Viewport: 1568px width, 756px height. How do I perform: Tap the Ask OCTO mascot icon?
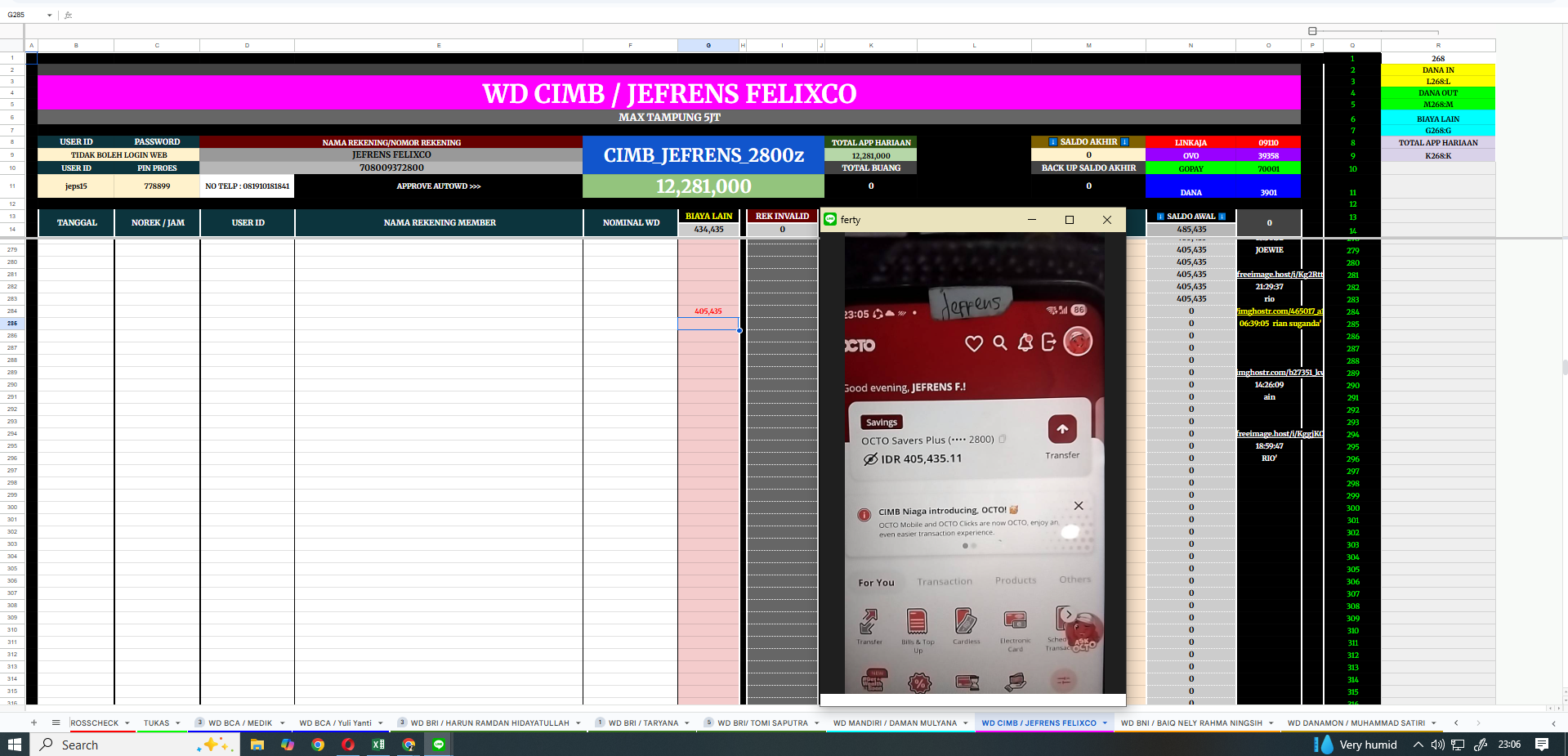pyautogui.click(x=1084, y=632)
